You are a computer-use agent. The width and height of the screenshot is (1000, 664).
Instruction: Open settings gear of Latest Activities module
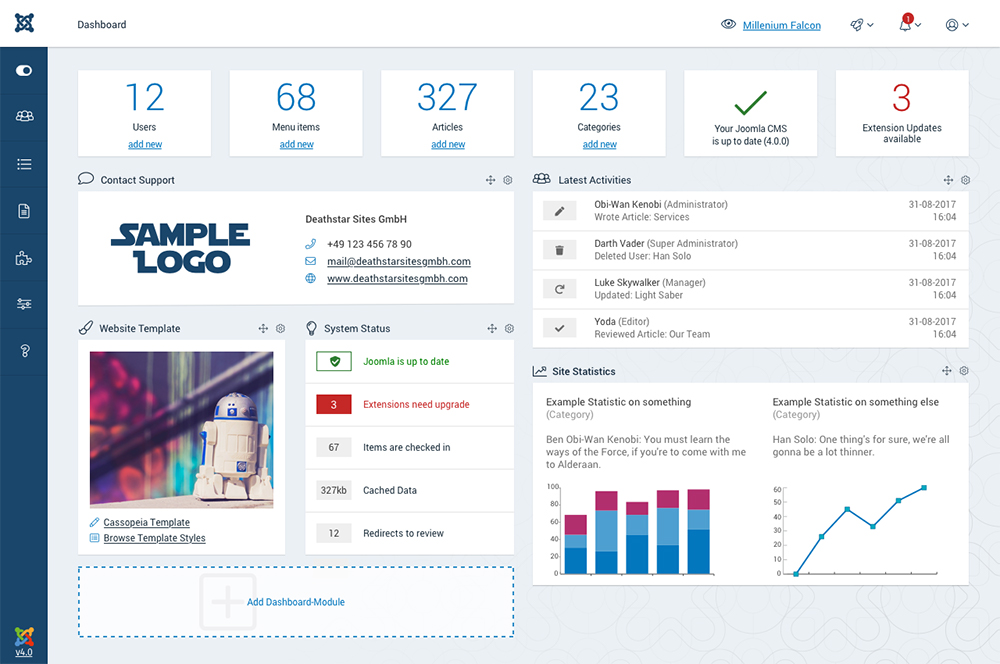pyautogui.click(x=966, y=180)
